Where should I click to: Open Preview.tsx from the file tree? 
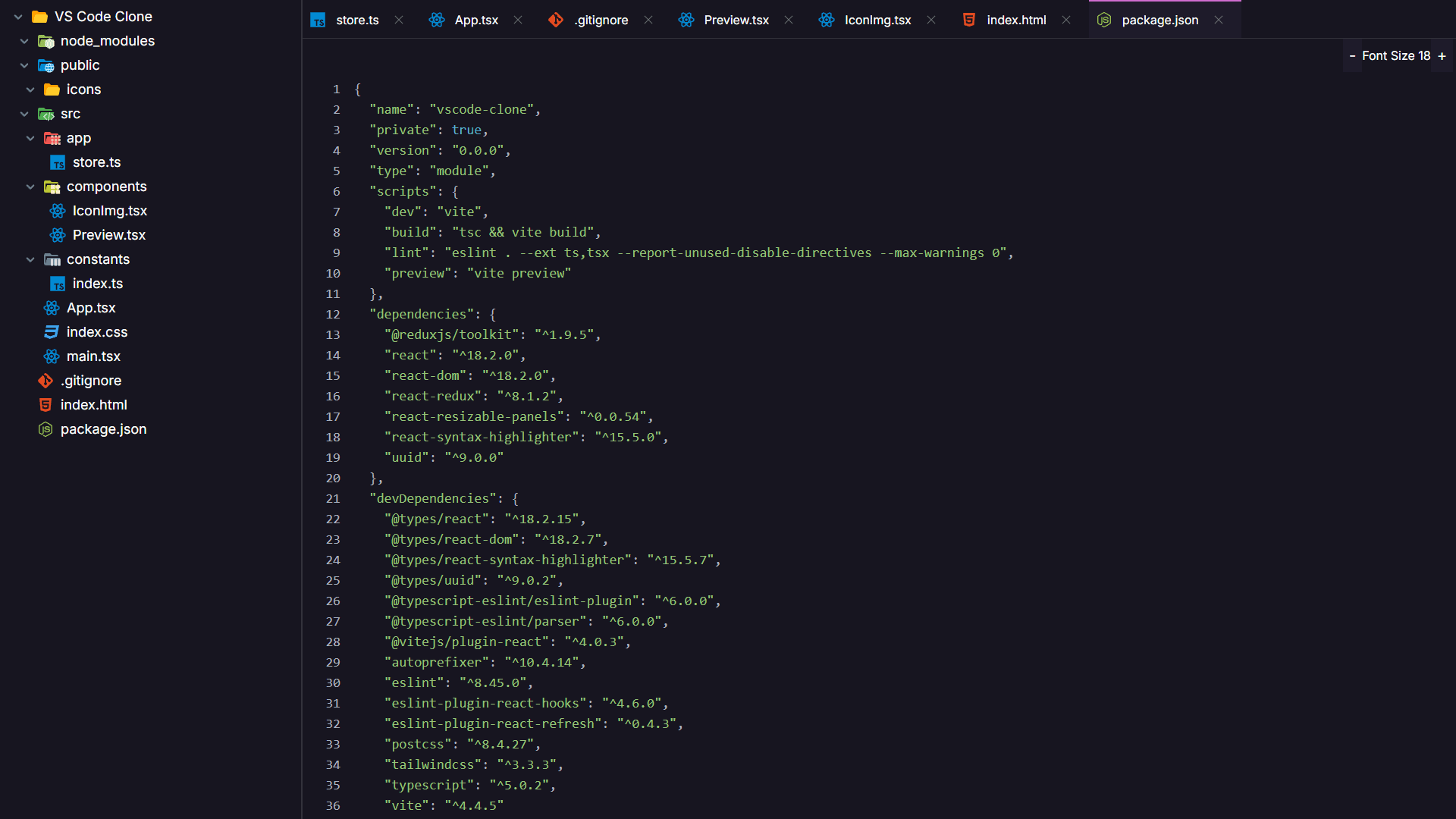tap(109, 235)
